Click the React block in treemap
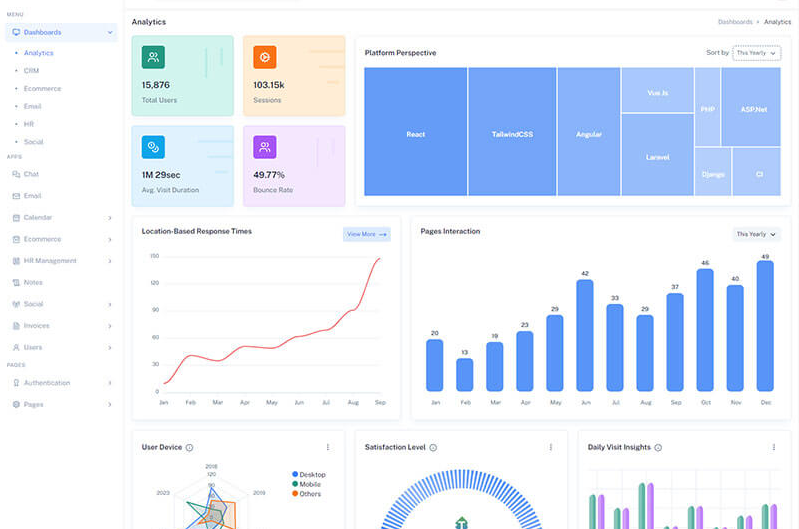Viewport: 799px width, 529px height. pyautogui.click(x=416, y=132)
